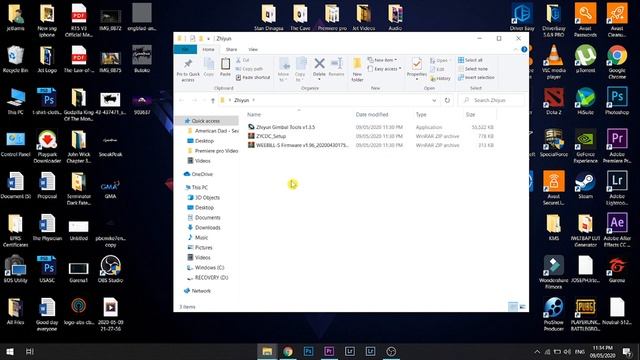640x360 pixels.
Task: Click the Search Zhiyun field
Action: (x=491, y=100)
